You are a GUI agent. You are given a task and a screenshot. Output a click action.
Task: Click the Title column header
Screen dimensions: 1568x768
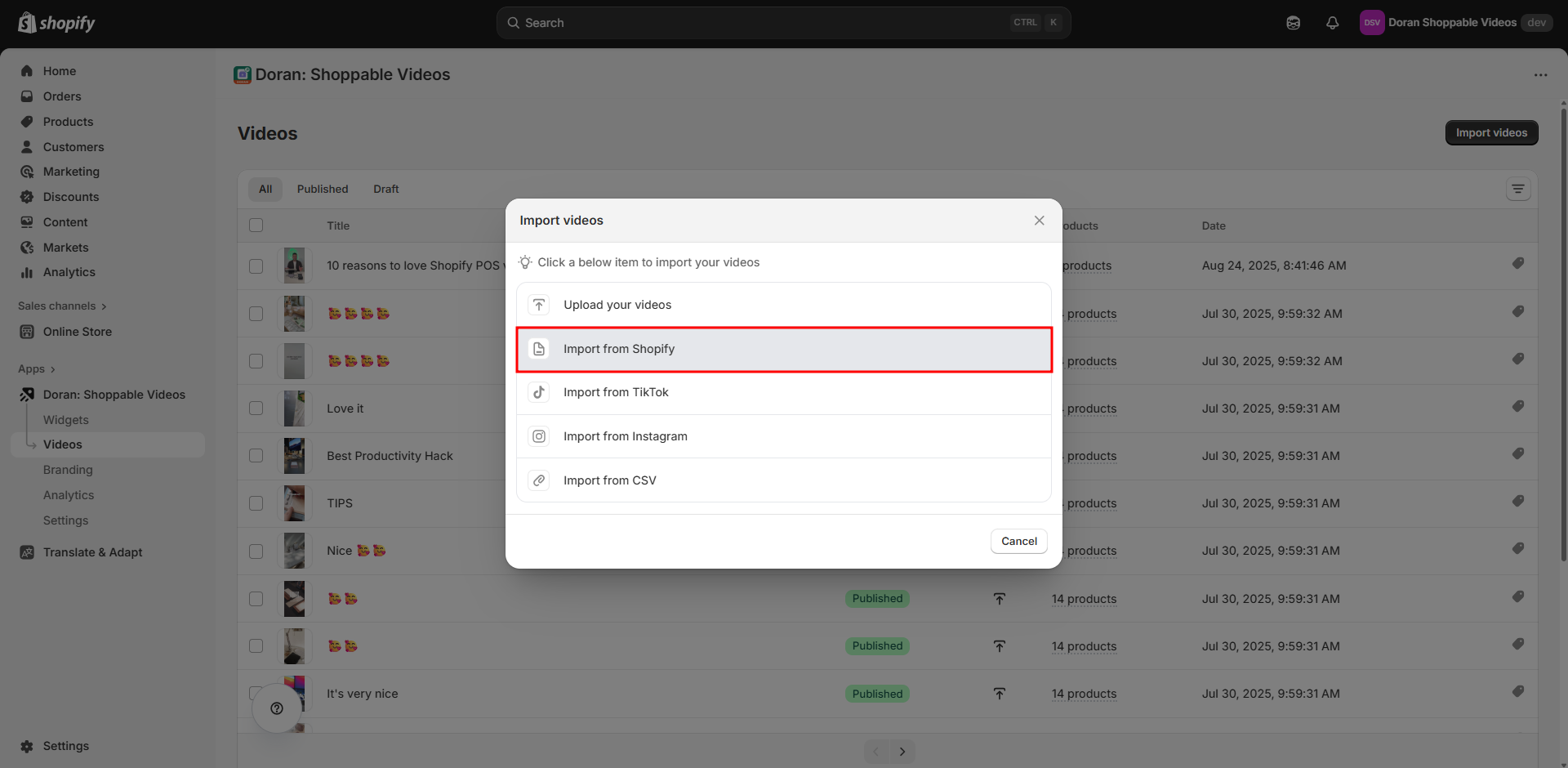pyautogui.click(x=338, y=225)
